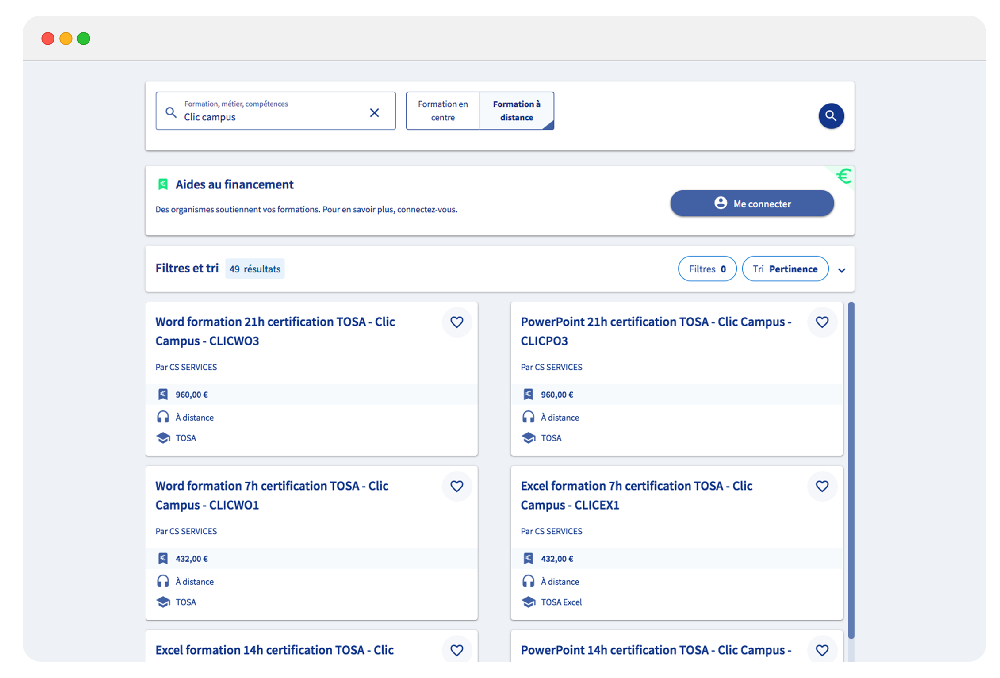Click price icon on Word 7h card
The height and width of the screenshot is (678, 1000).
click(163, 558)
